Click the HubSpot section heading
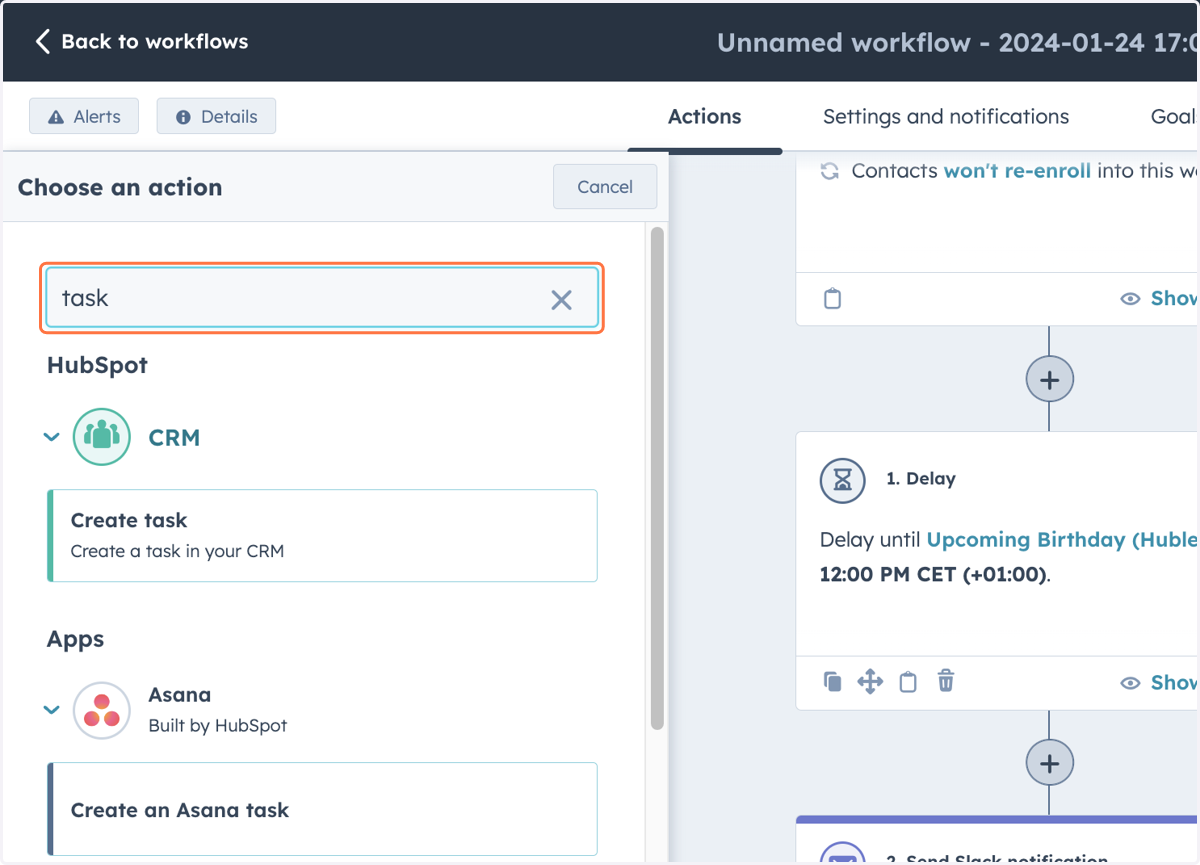1200x865 pixels. tap(97, 366)
